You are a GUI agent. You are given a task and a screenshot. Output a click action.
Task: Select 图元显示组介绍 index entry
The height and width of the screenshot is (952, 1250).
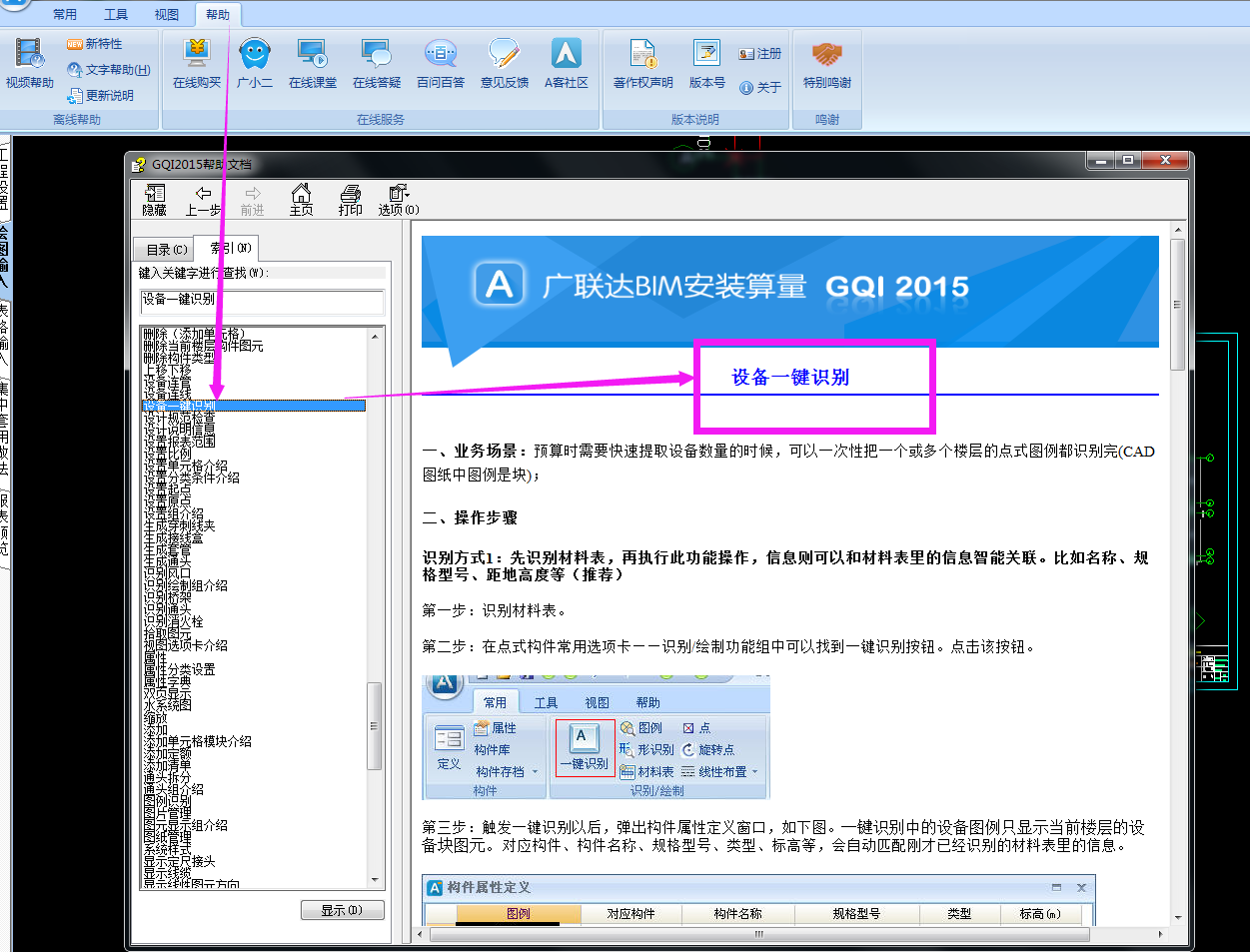click(x=185, y=825)
